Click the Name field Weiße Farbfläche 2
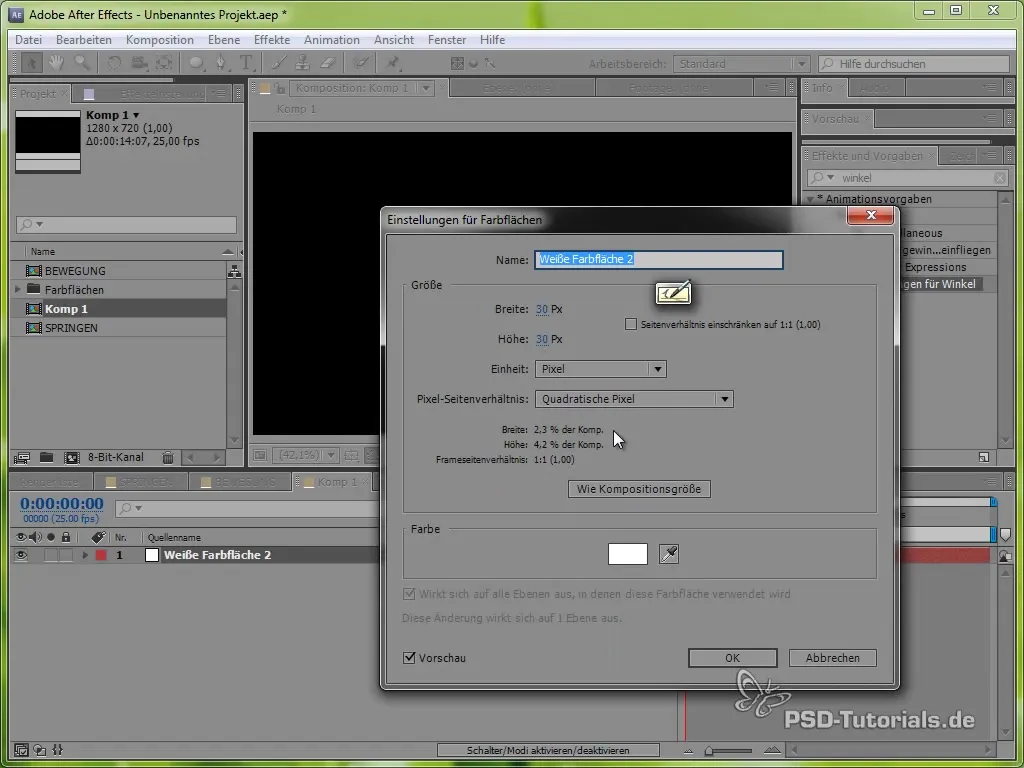The width and height of the screenshot is (1024, 768). pyautogui.click(x=658, y=259)
